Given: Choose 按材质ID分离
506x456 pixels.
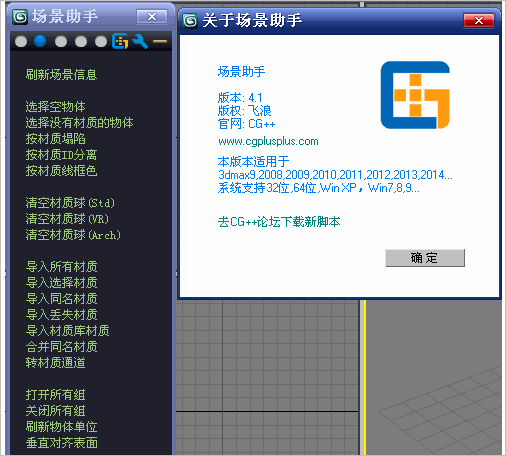Looking at the screenshot, I should click(x=61, y=155).
